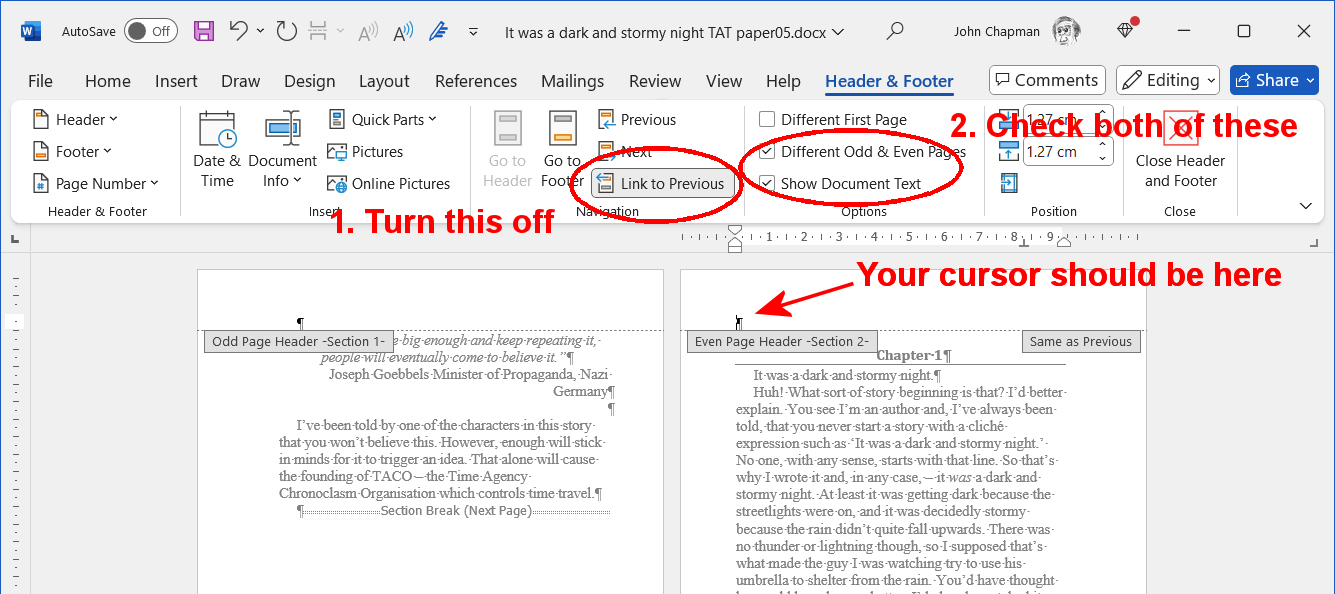Screen dimensions: 1335x594
Task: Insert Pictures into the header
Action: (366, 152)
